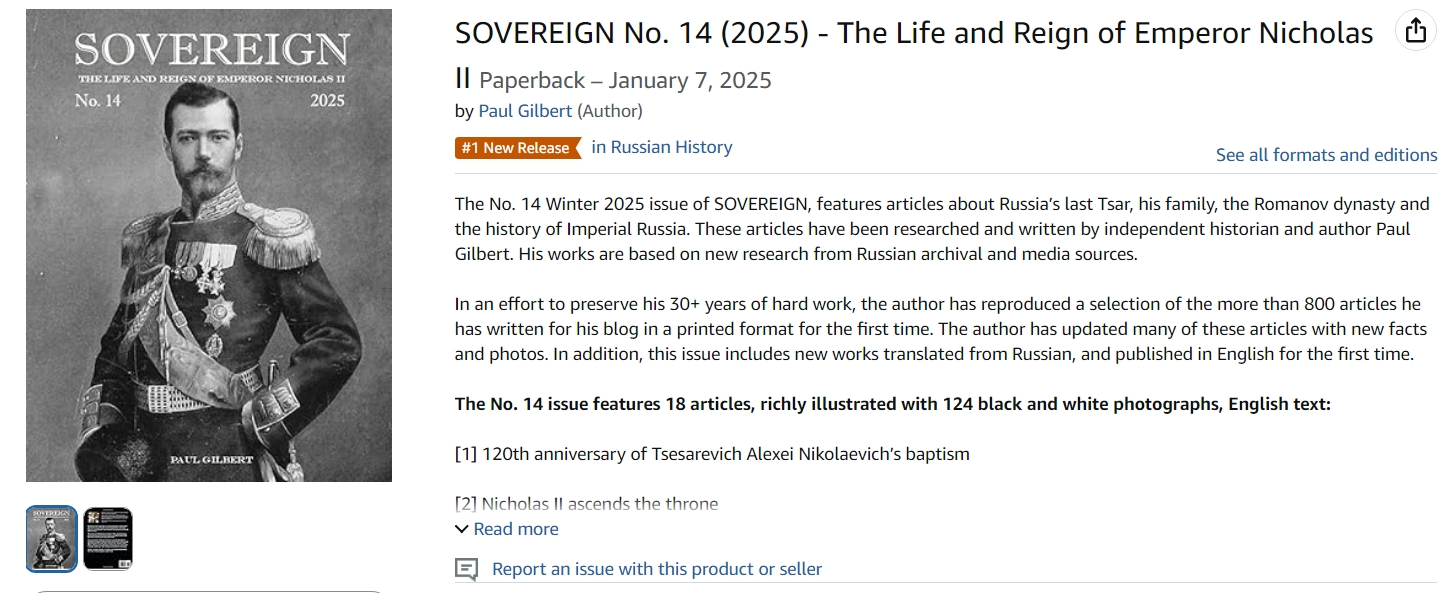Click the (Author) label after Paul Gilbert

610,111
